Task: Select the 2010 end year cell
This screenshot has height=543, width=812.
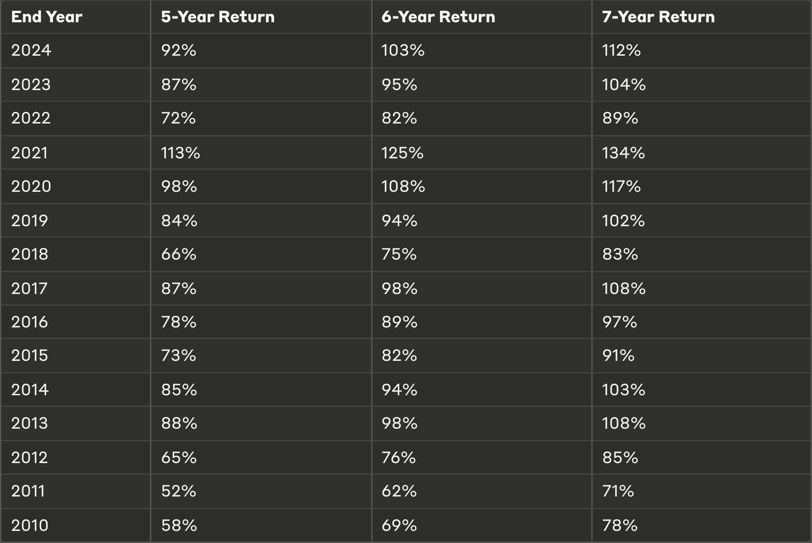Action: [30, 525]
